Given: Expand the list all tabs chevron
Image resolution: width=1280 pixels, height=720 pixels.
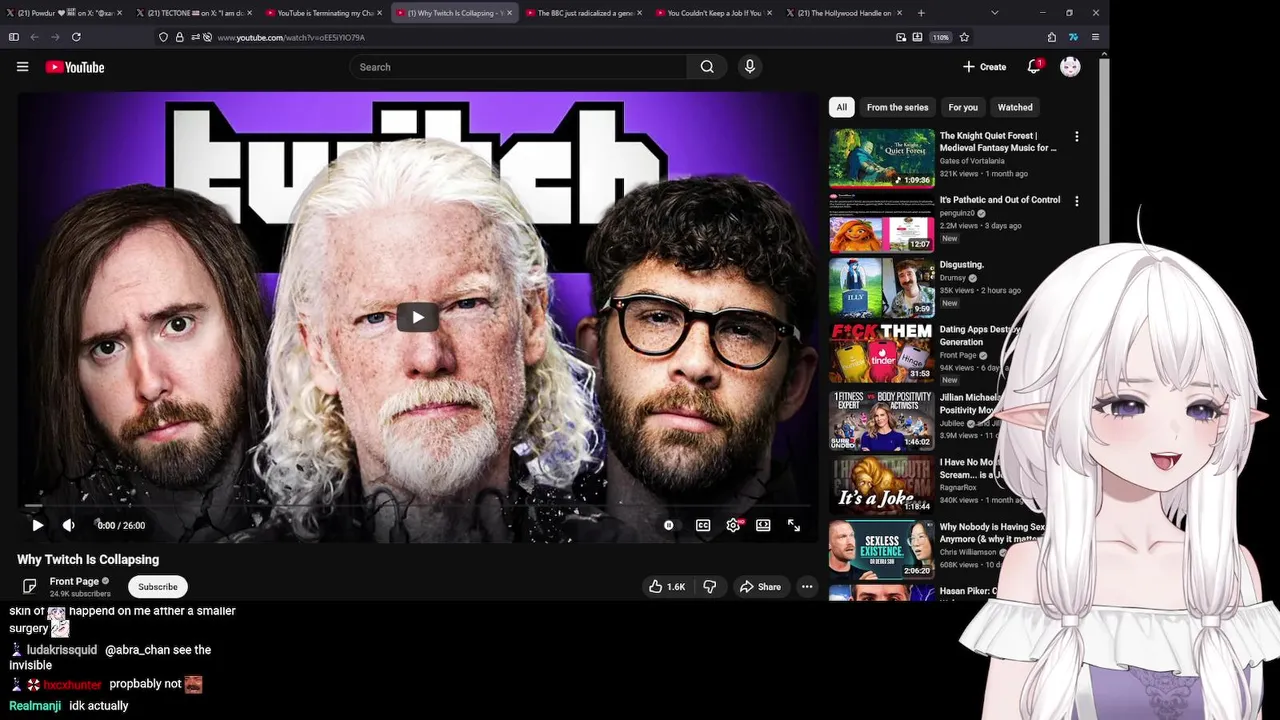Looking at the screenshot, I should tap(994, 13).
